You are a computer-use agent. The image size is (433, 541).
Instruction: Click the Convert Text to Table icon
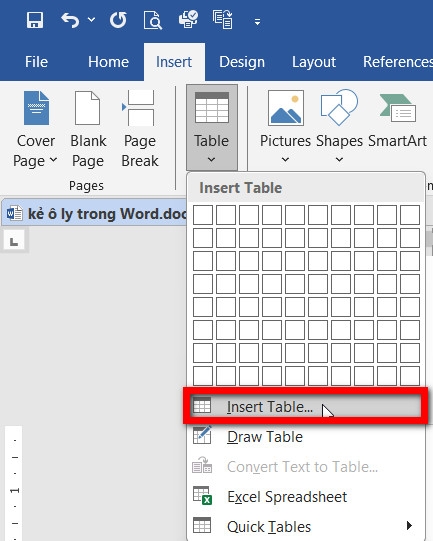(202, 465)
